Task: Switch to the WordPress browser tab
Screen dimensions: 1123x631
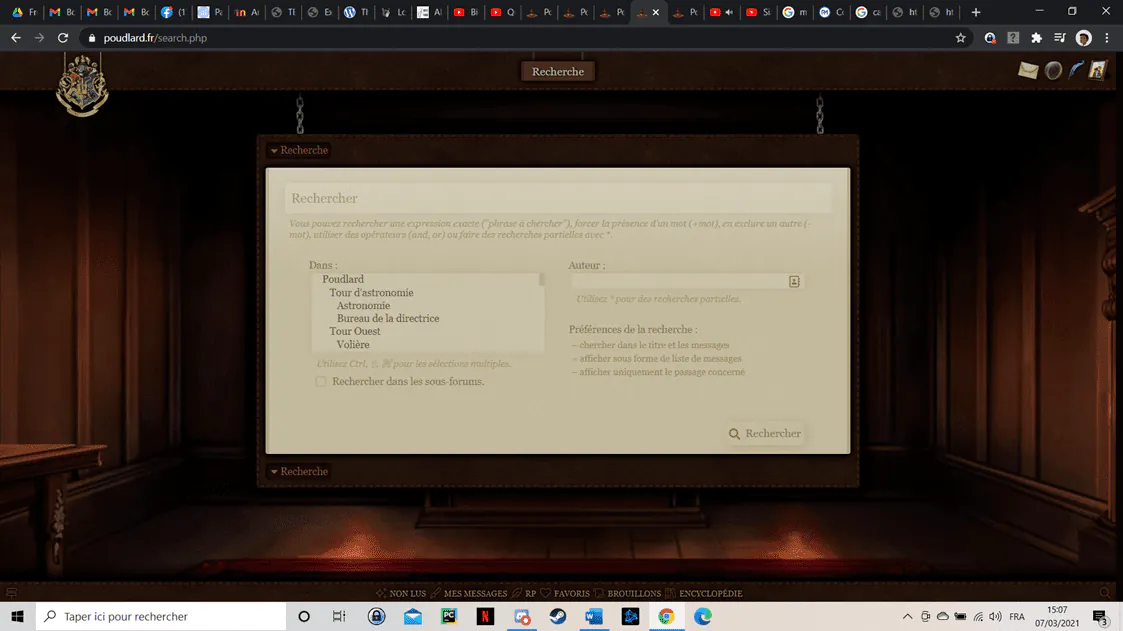Action: click(x=356, y=12)
